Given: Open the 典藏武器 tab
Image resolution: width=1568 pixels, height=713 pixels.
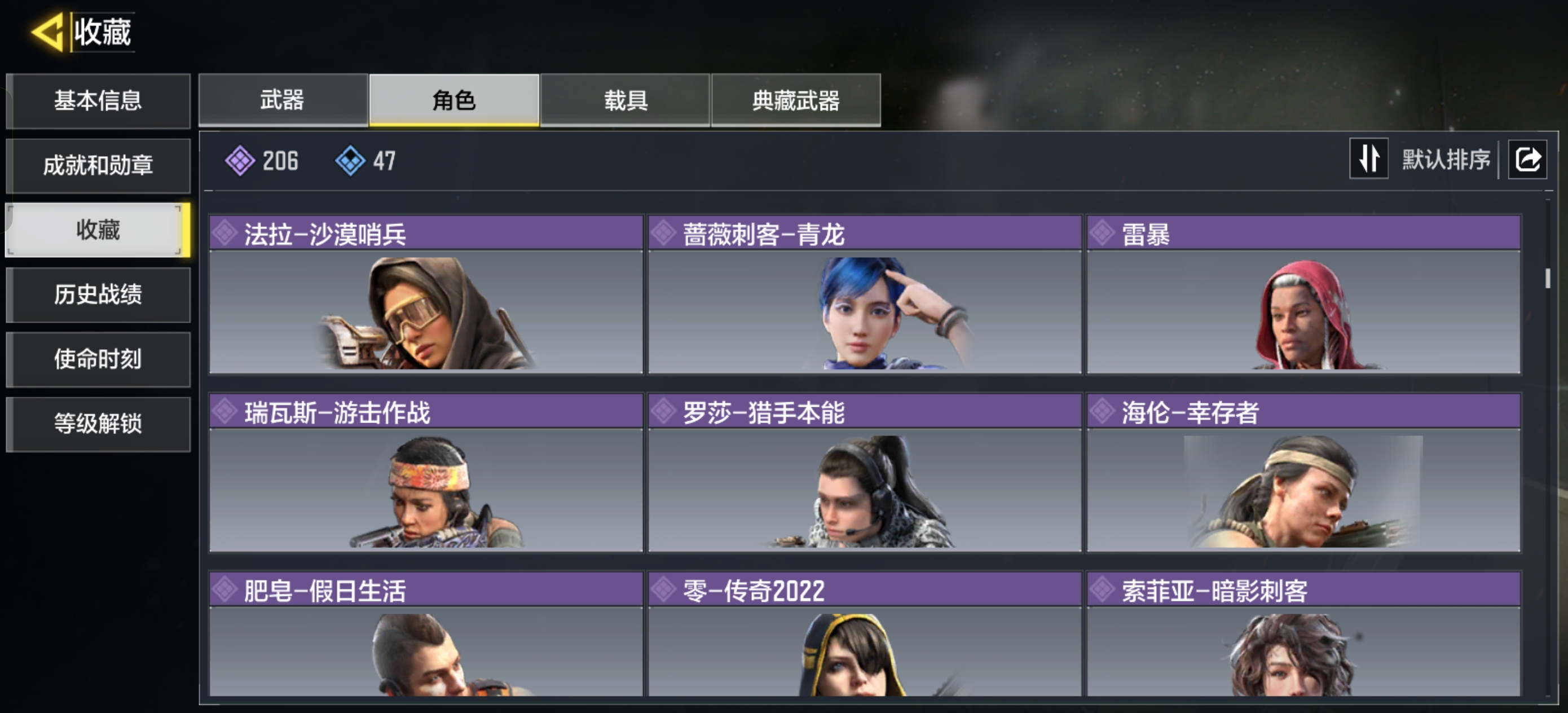Looking at the screenshot, I should pyautogui.click(x=796, y=100).
